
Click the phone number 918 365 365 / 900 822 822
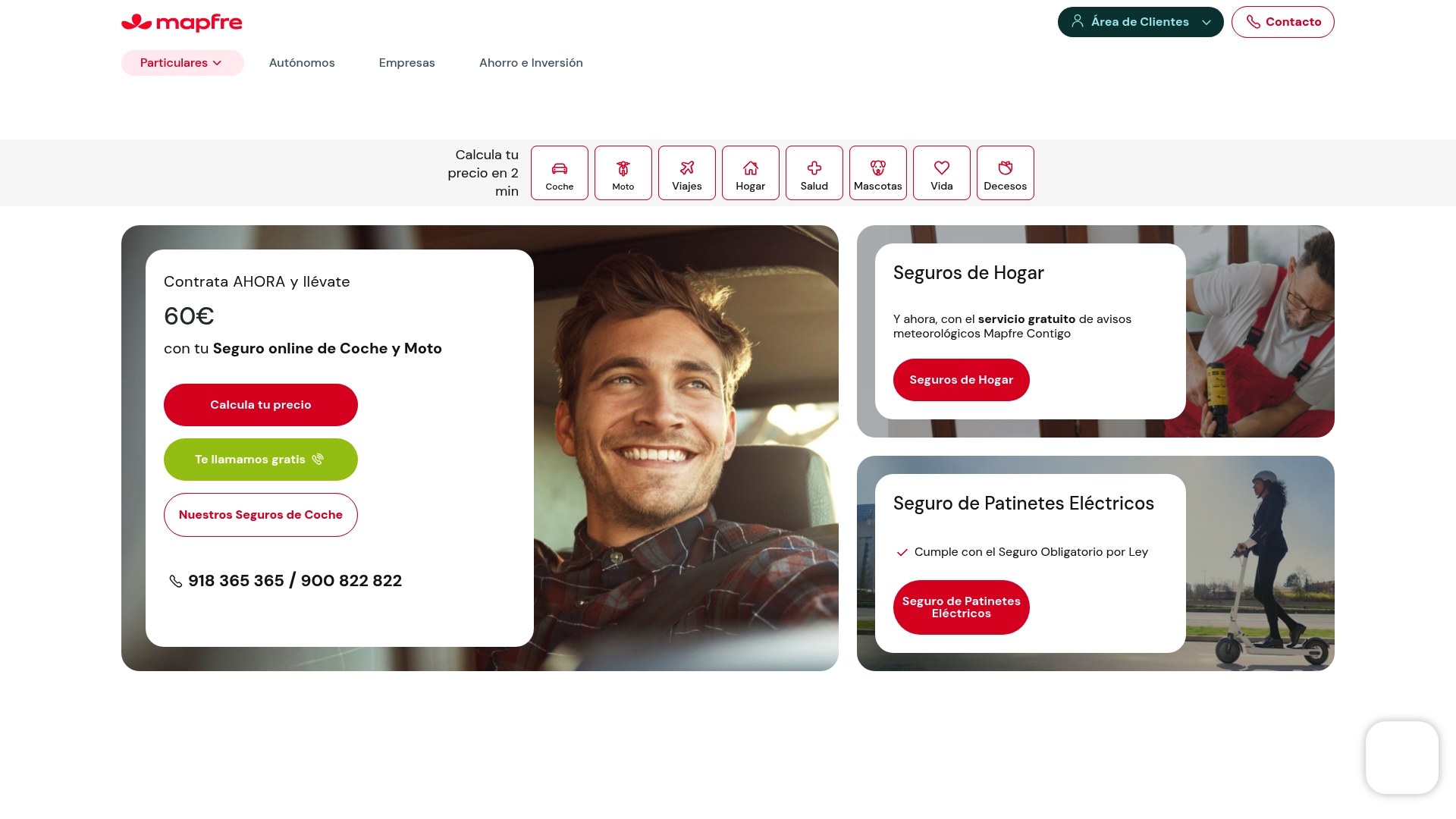pos(295,581)
